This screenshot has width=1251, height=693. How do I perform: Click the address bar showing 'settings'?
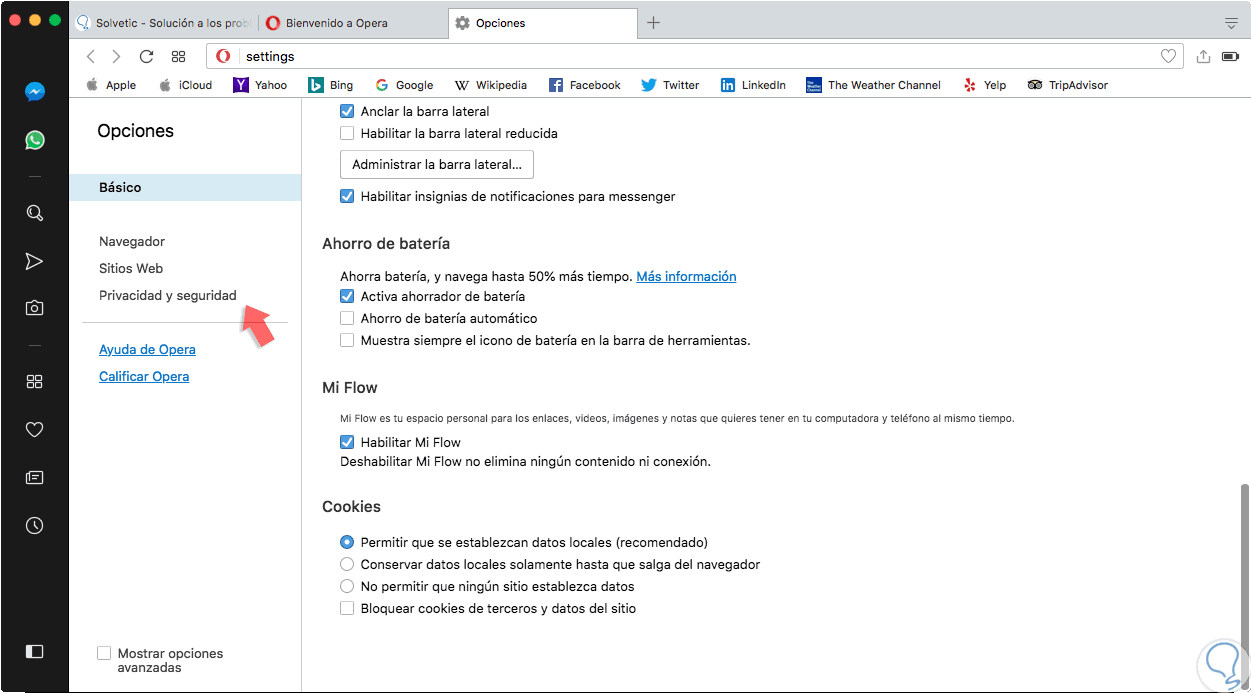[690, 57]
